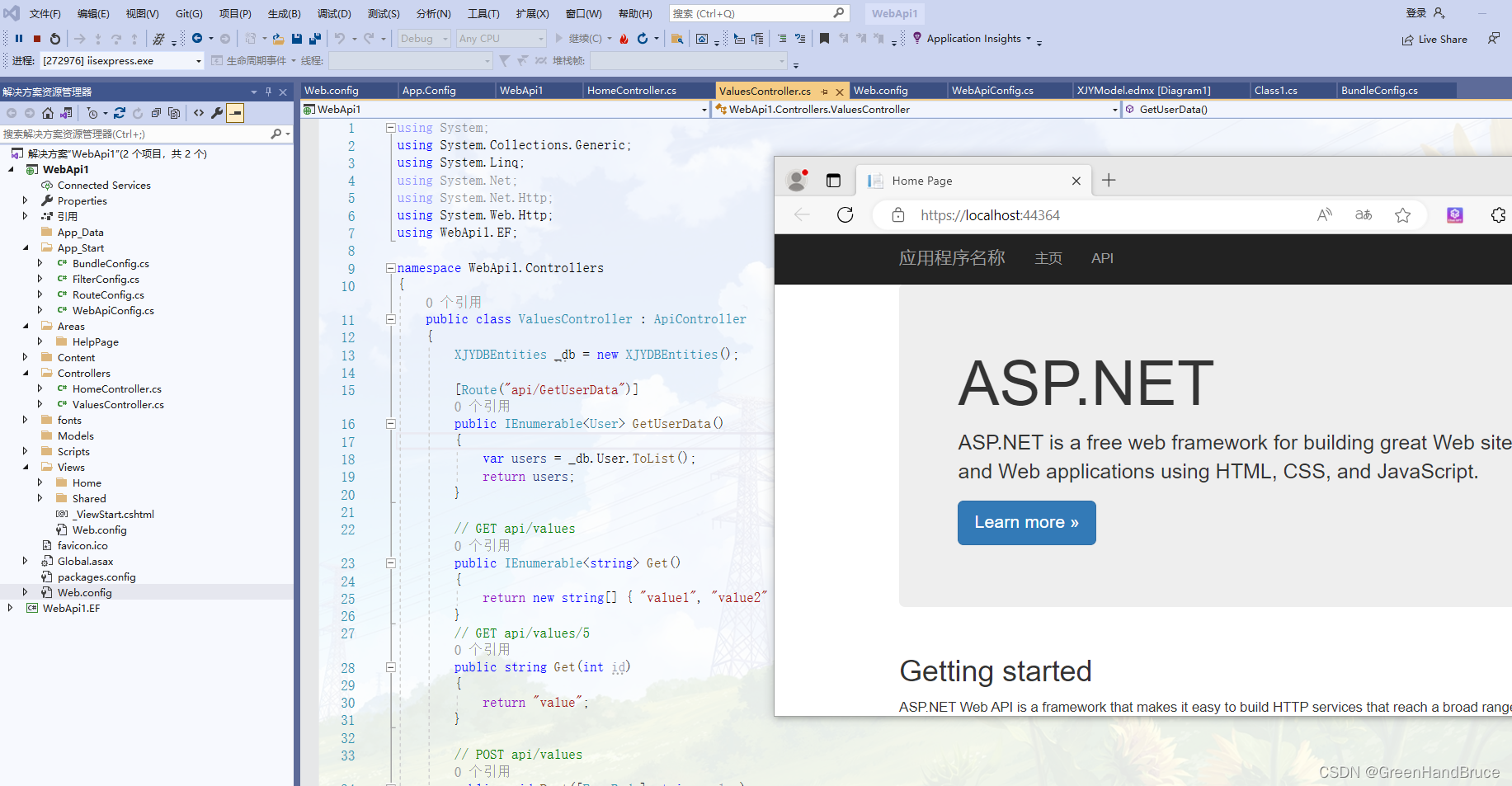Open Properties wrench in Solution Explorer toolbar
Screen dimensions: 1512x786
pyautogui.click(x=217, y=113)
